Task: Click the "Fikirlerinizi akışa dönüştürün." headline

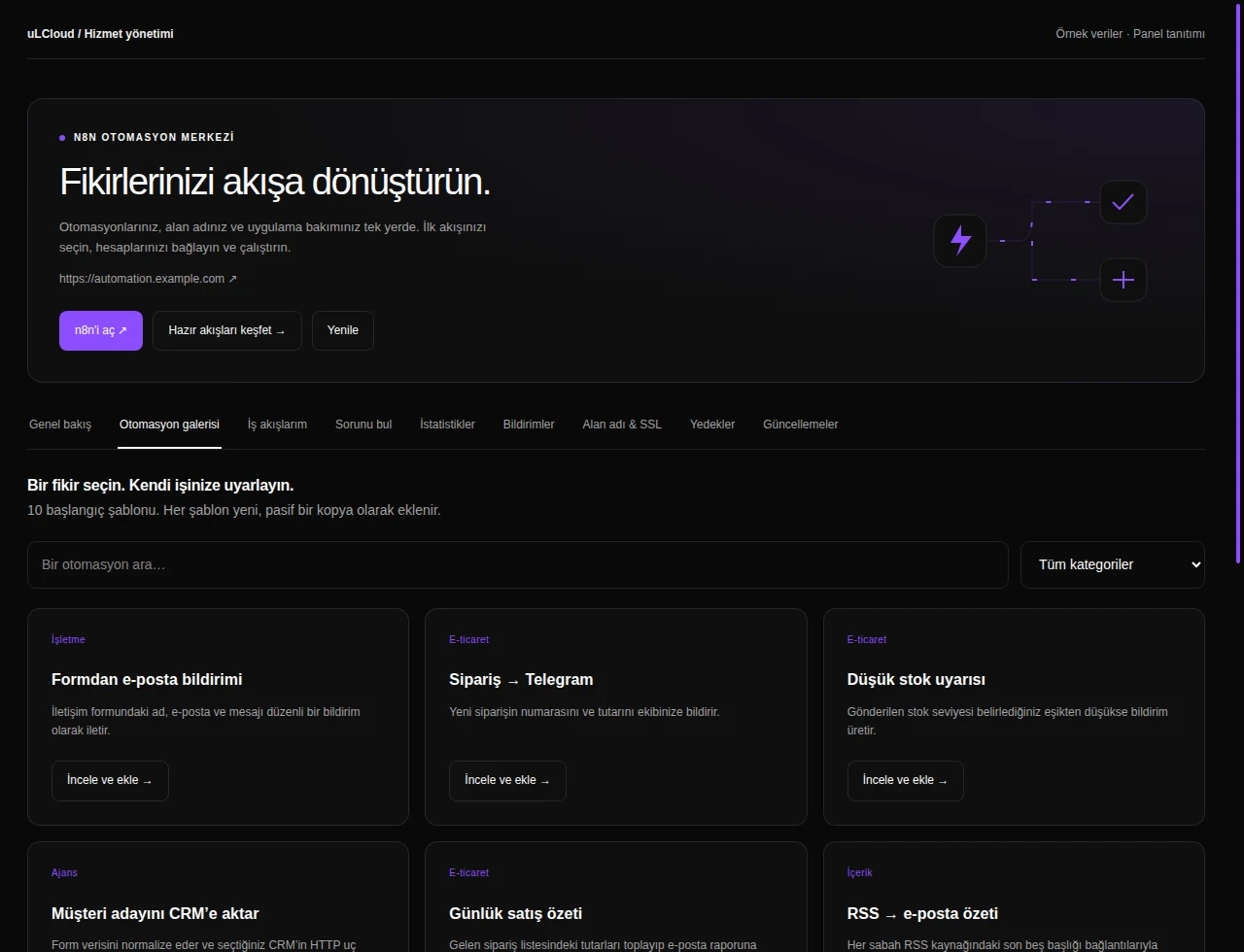Action: [275, 183]
